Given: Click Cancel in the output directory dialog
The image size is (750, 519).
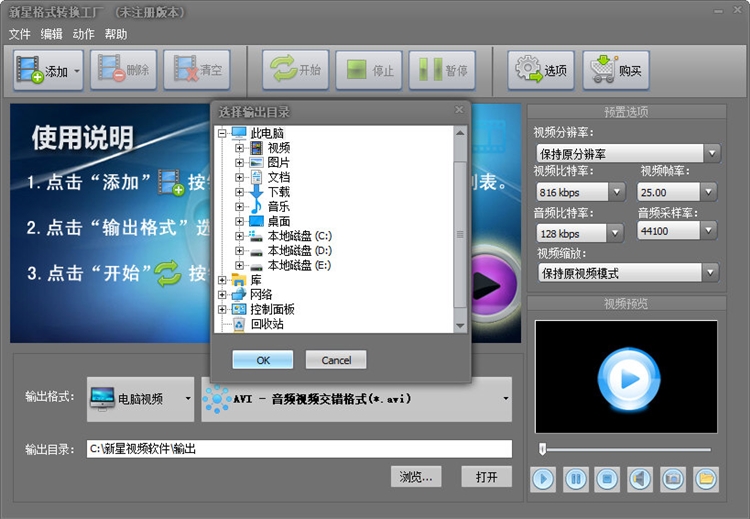Looking at the screenshot, I should [x=336, y=360].
